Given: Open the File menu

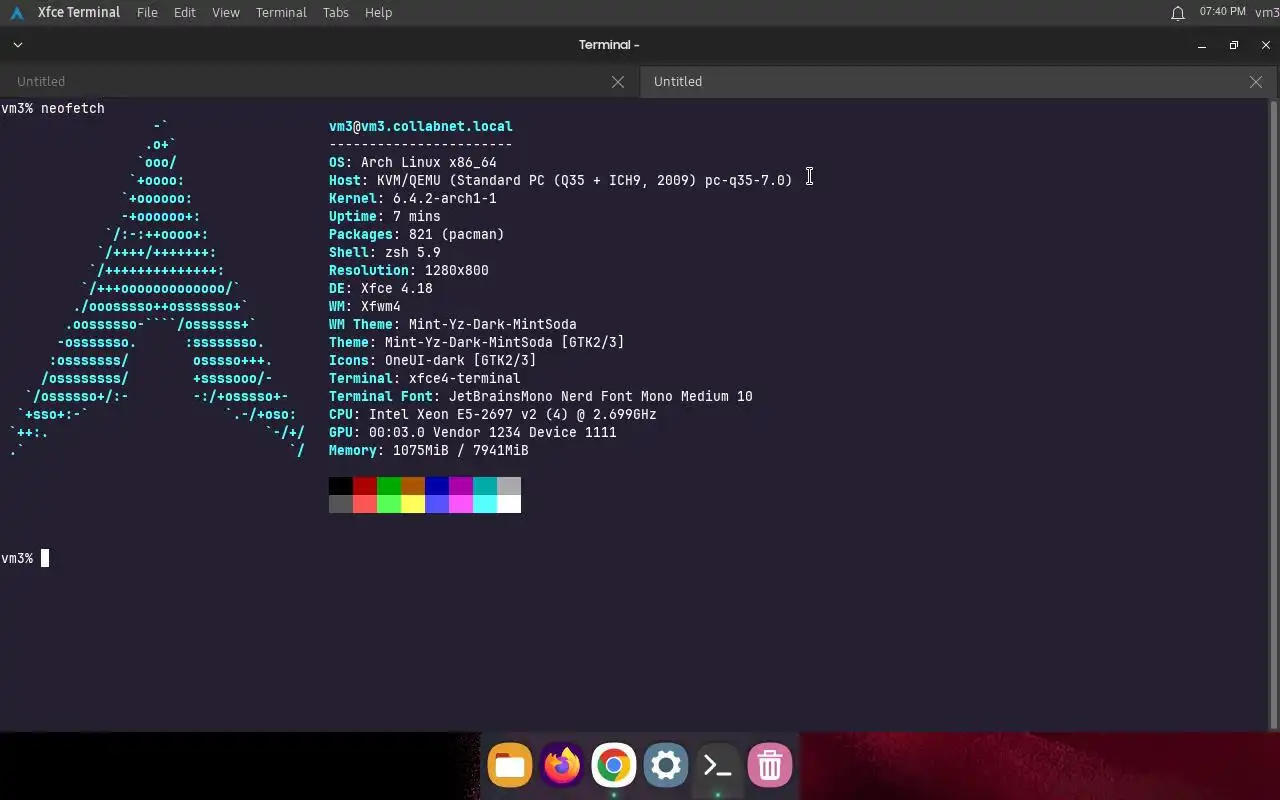Looking at the screenshot, I should tap(147, 13).
